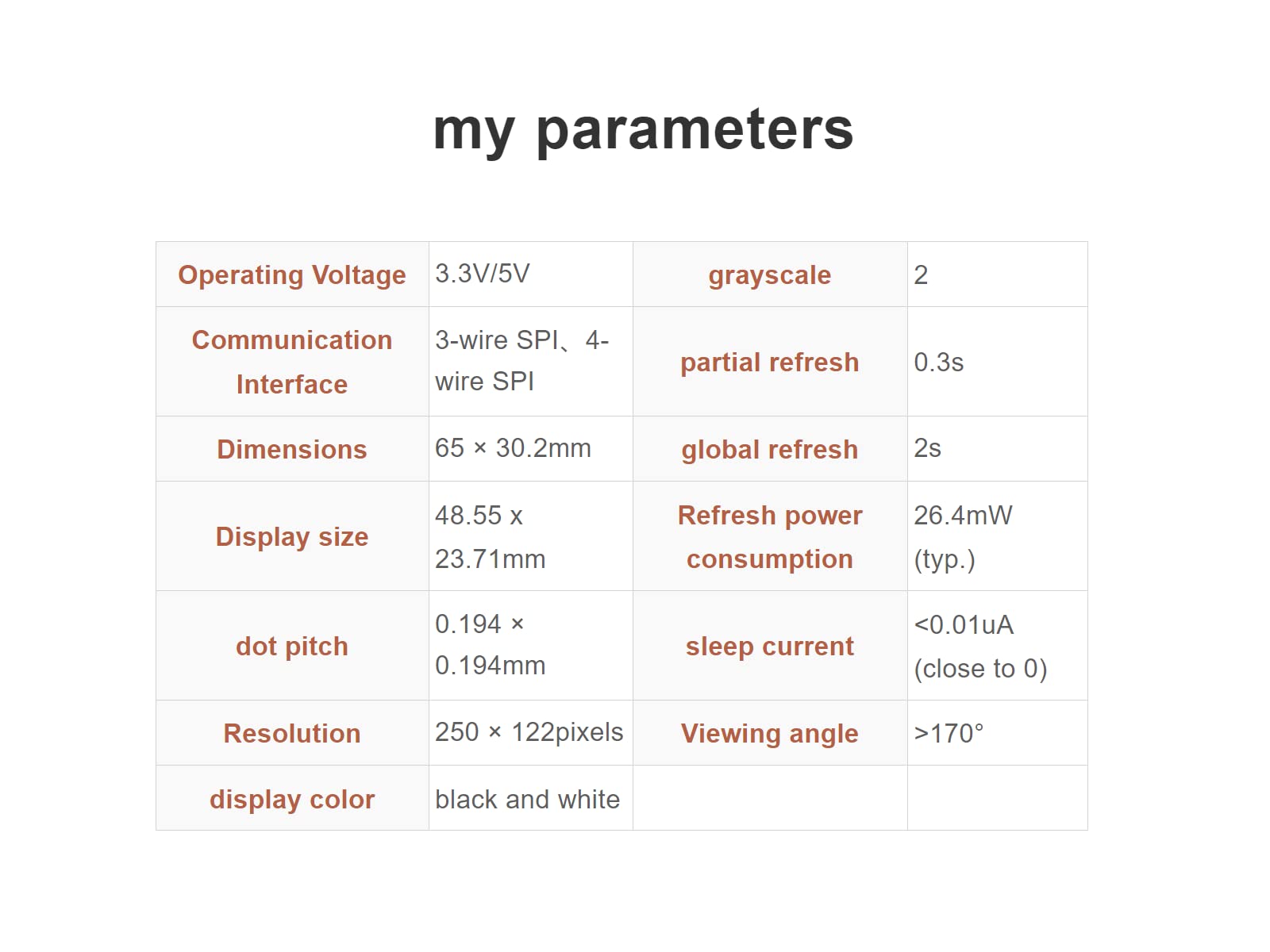This screenshot has width=1270, height=952.
Task: Click the "display color" label
Action: (292, 800)
